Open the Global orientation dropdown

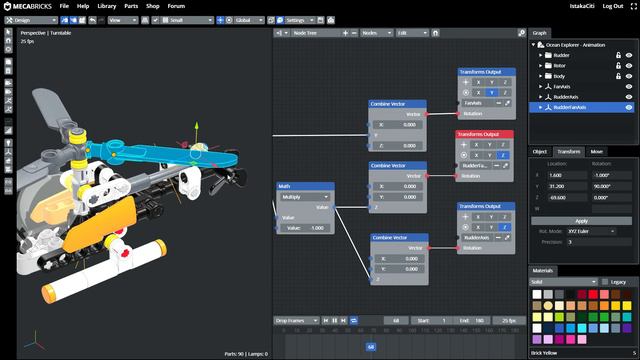point(249,20)
